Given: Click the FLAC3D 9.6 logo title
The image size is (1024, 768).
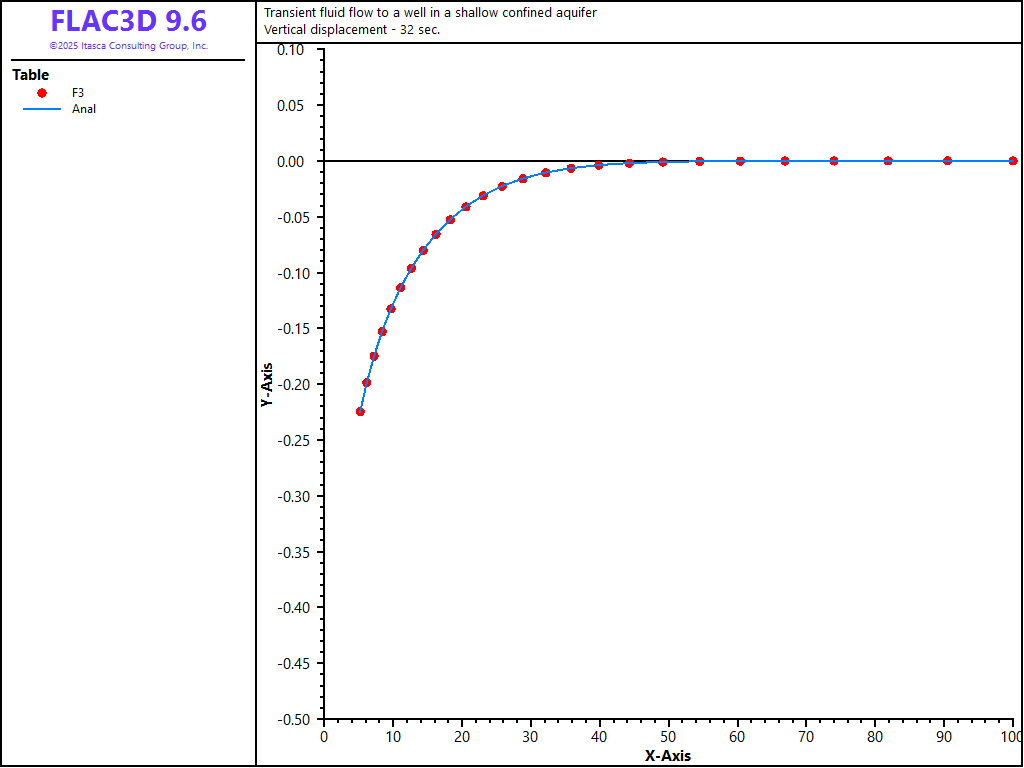Looking at the screenshot, I should click(128, 21).
